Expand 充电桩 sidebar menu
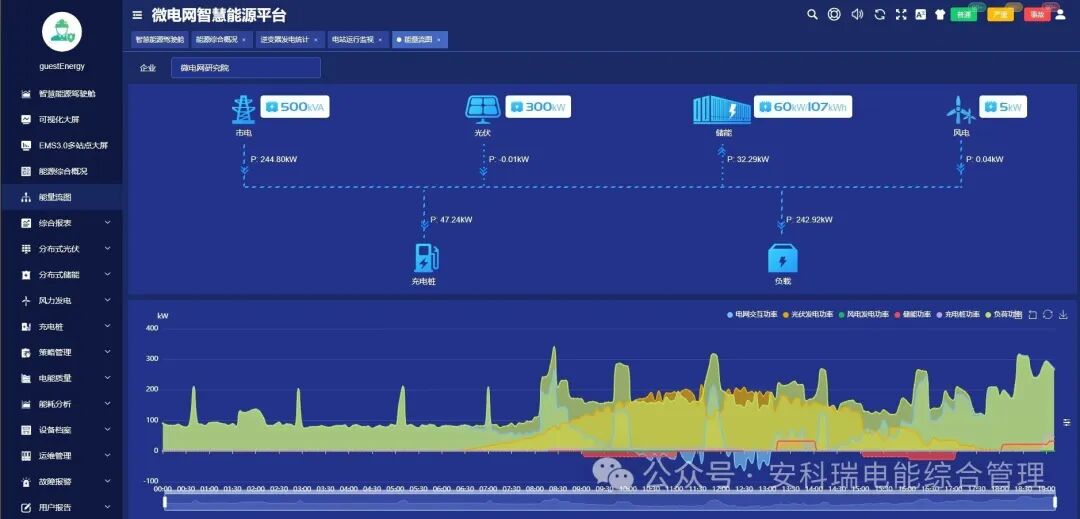 tap(62, 327)
